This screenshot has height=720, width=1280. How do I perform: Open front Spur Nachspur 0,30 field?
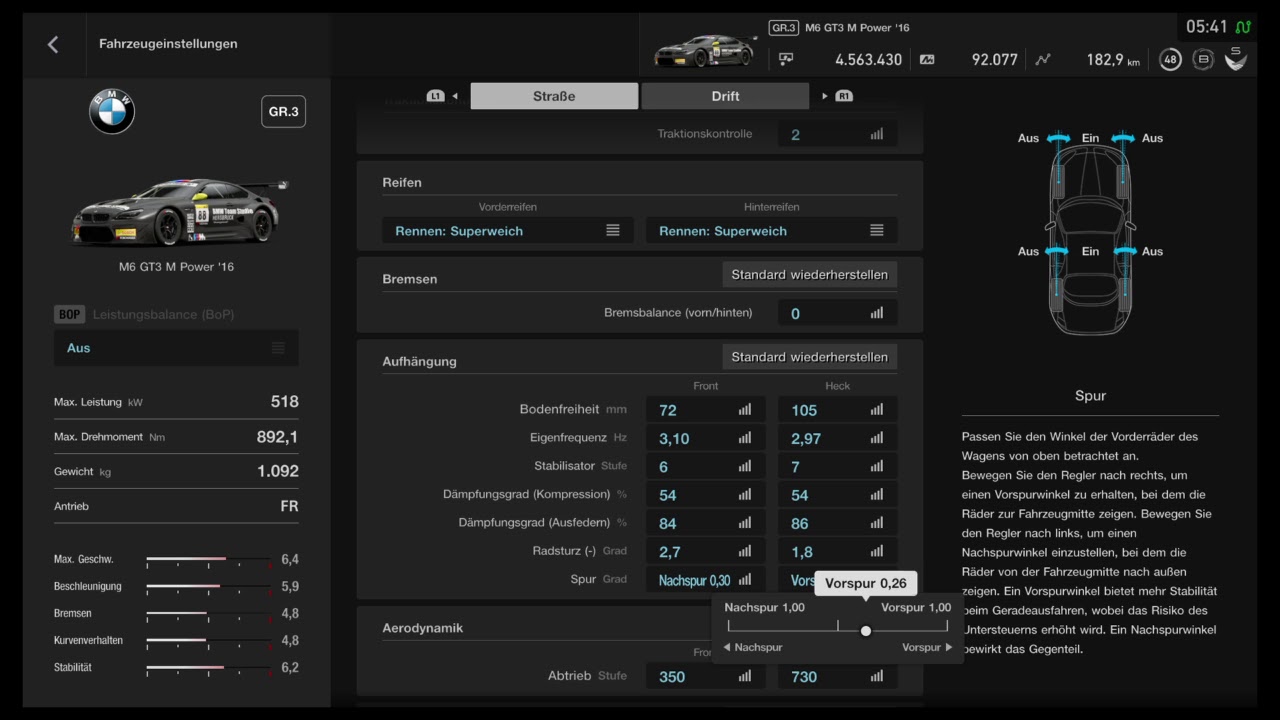click(x=705, y=580)
